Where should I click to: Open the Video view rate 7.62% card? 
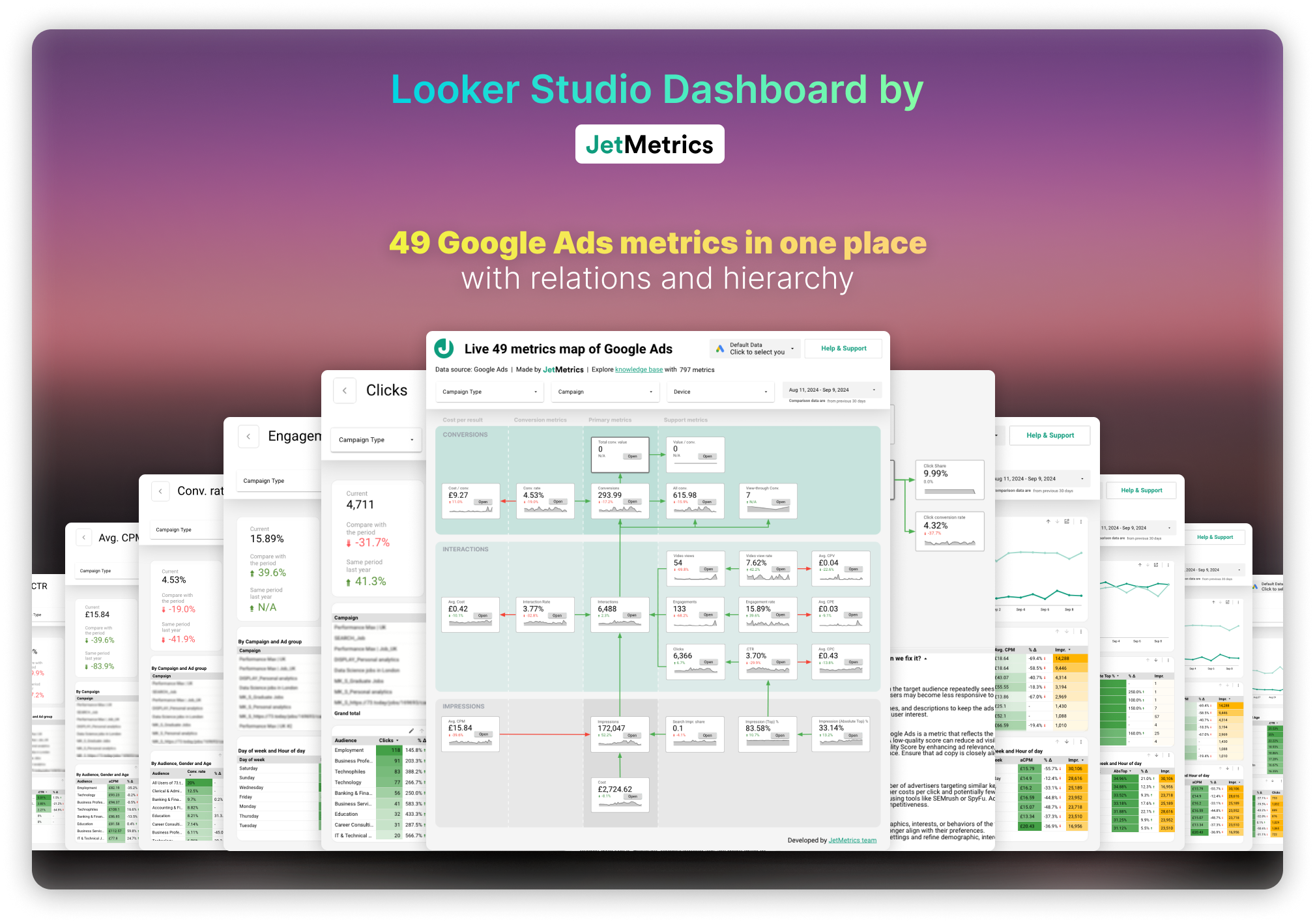coord(781,569)
